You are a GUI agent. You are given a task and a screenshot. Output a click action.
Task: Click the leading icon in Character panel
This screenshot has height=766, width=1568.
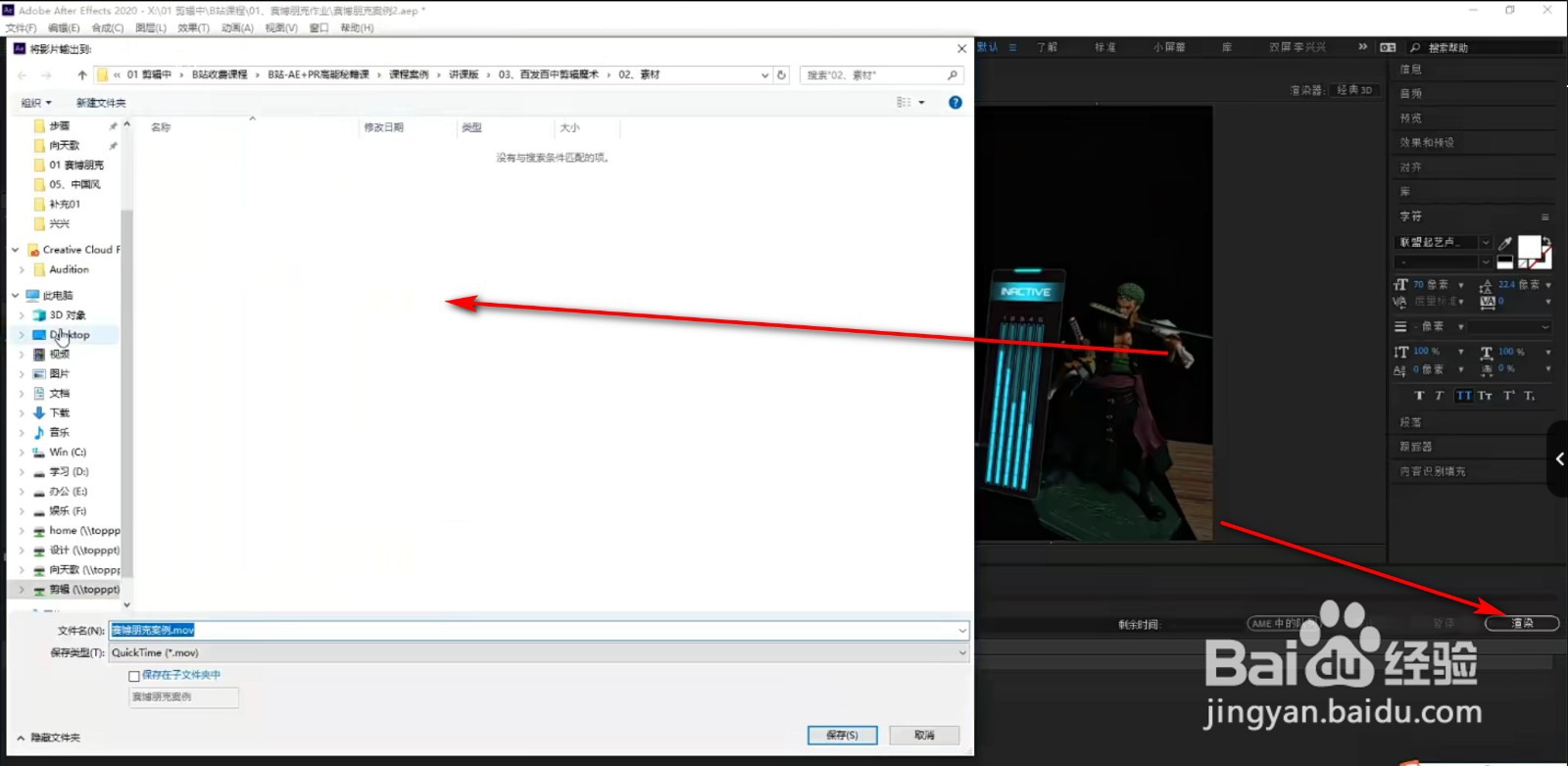pyautogui.click(x=1486, y=285)
